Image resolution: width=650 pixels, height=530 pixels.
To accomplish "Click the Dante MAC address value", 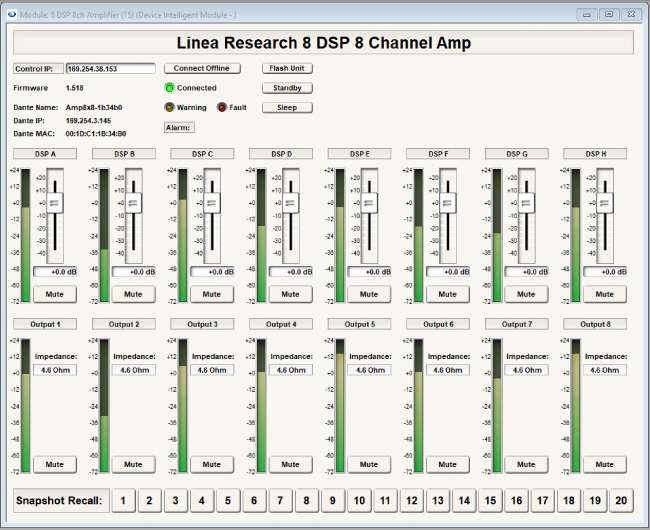I will pyautogui.click(x=96, y=134).
